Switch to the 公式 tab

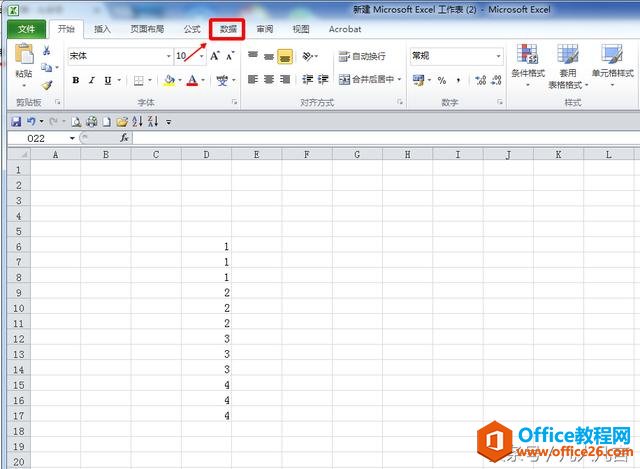(x=192, y=29)
